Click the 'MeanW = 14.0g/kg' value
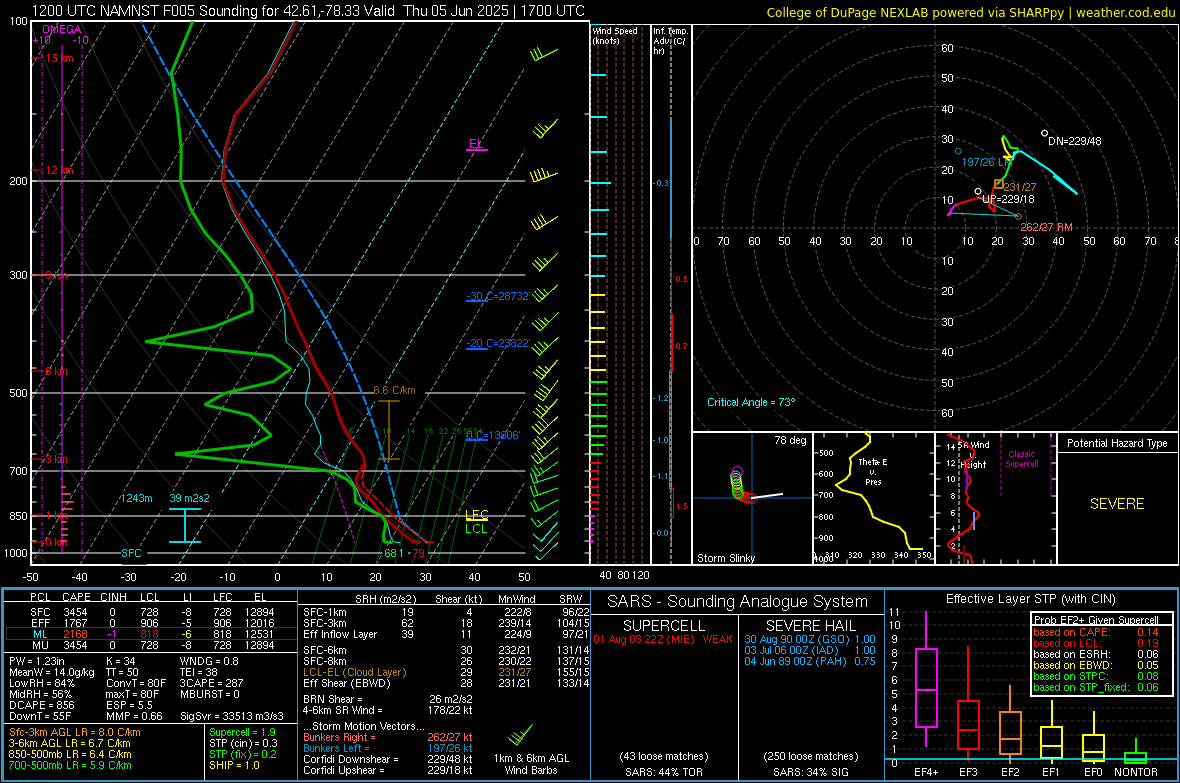 tap(52, 672)
